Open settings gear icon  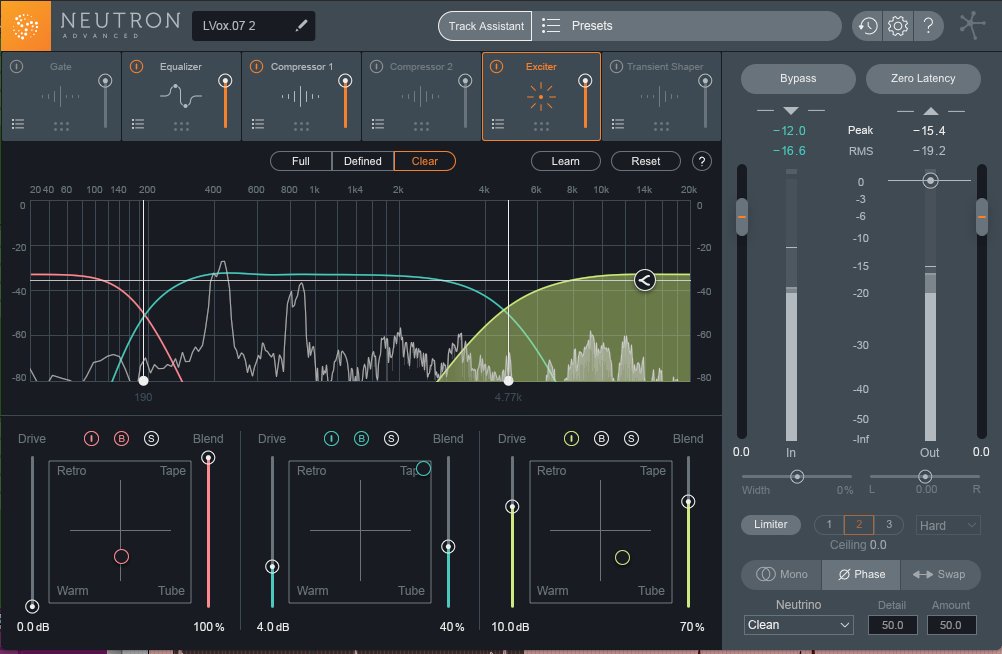(897, 26)
